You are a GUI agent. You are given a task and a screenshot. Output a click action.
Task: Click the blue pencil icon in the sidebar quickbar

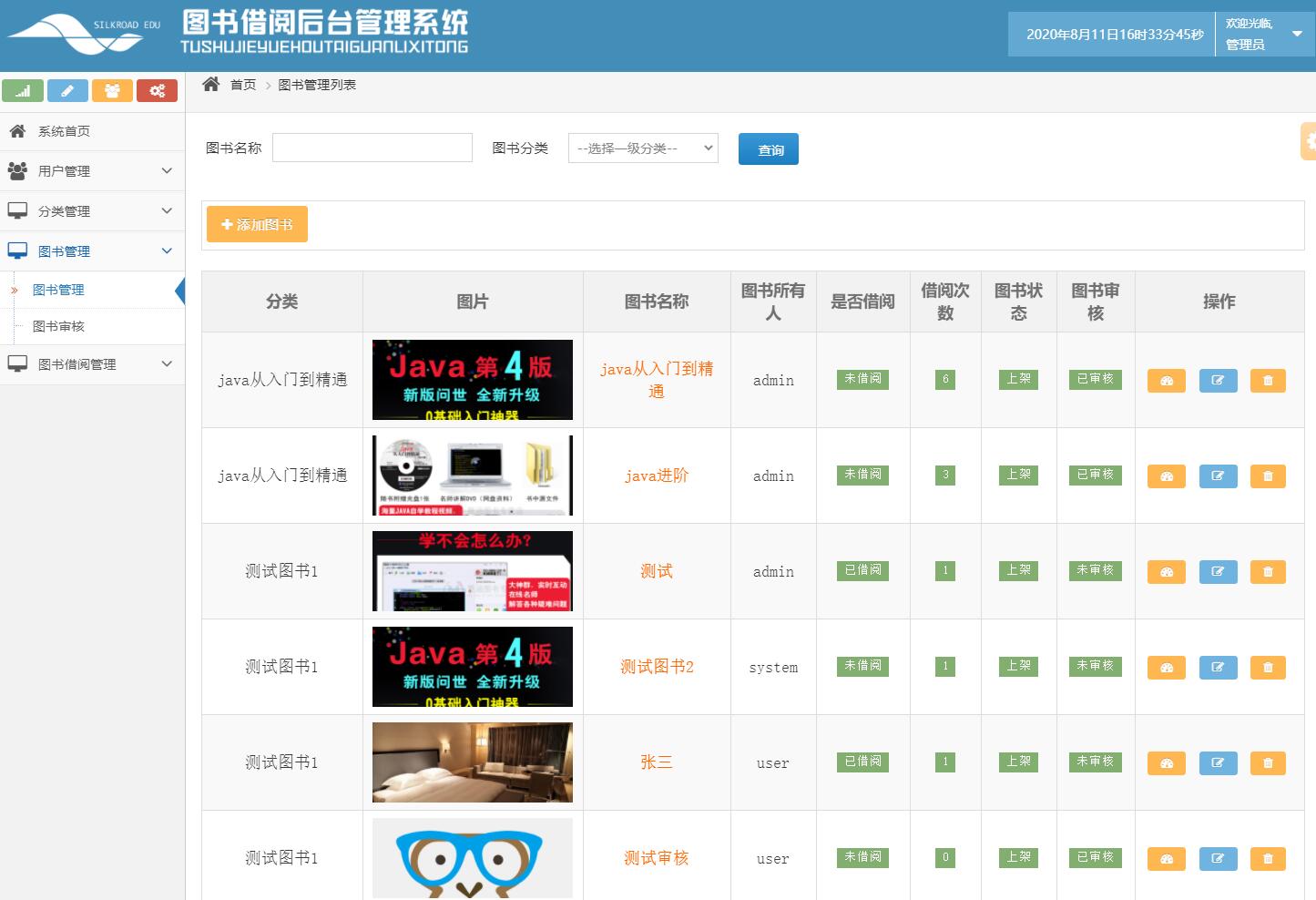[x=67, y=90]
